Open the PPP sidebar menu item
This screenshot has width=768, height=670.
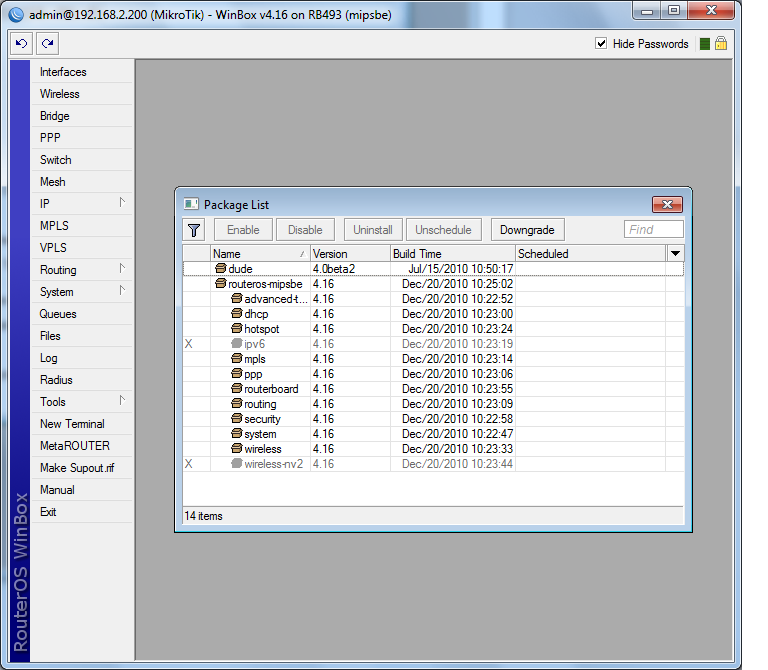pyautogui.click(x=82, y=138)
